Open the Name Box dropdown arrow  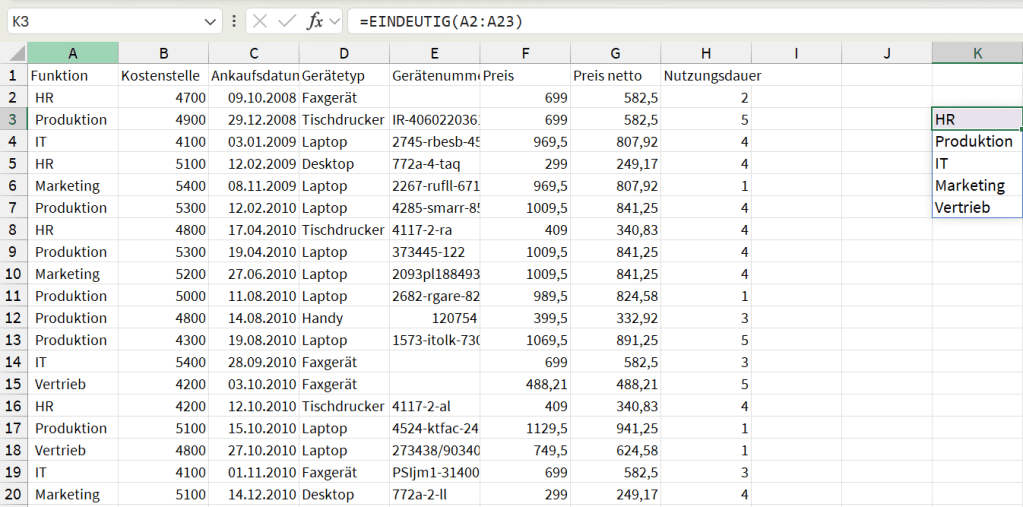(211, 21)
